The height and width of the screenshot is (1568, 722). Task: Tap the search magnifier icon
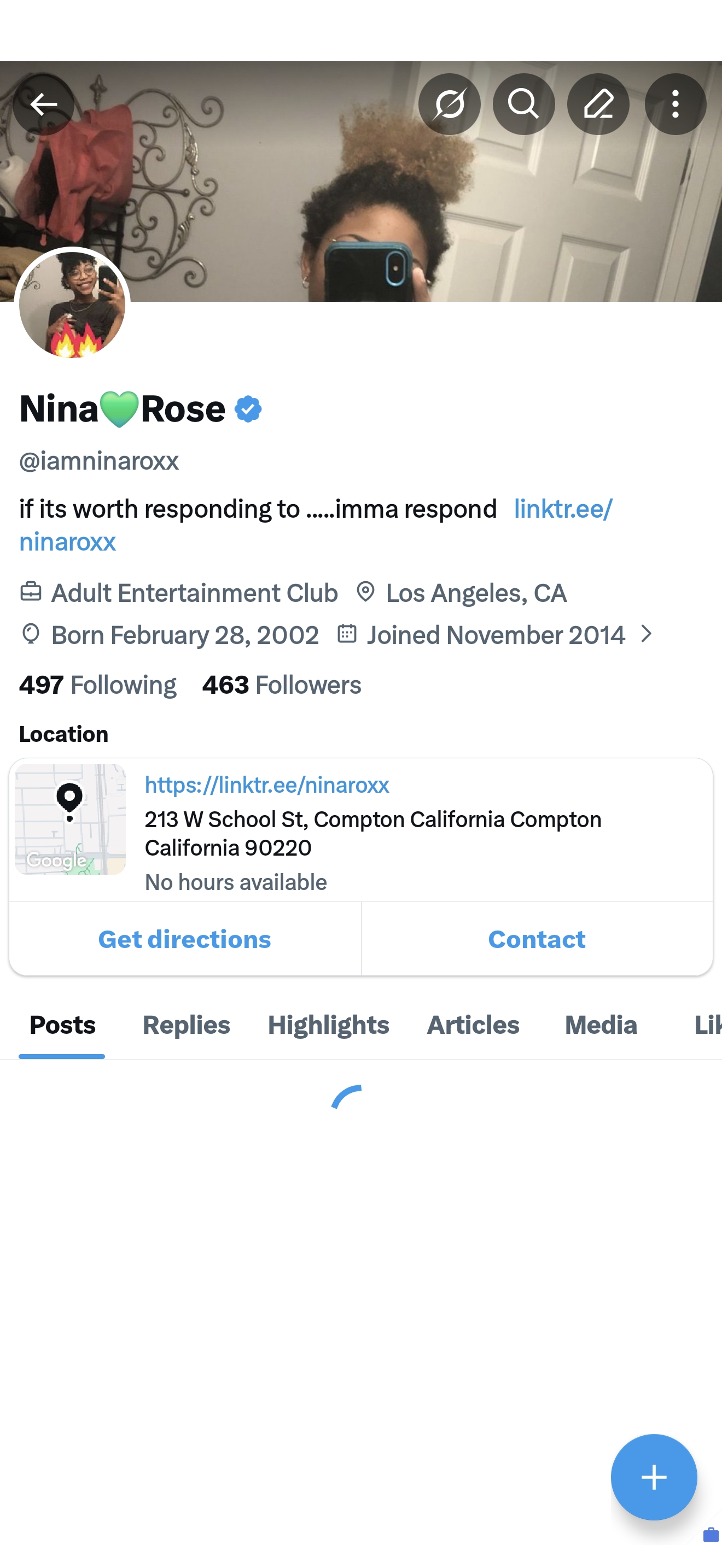pyautogui.click(x=523, y=104)
